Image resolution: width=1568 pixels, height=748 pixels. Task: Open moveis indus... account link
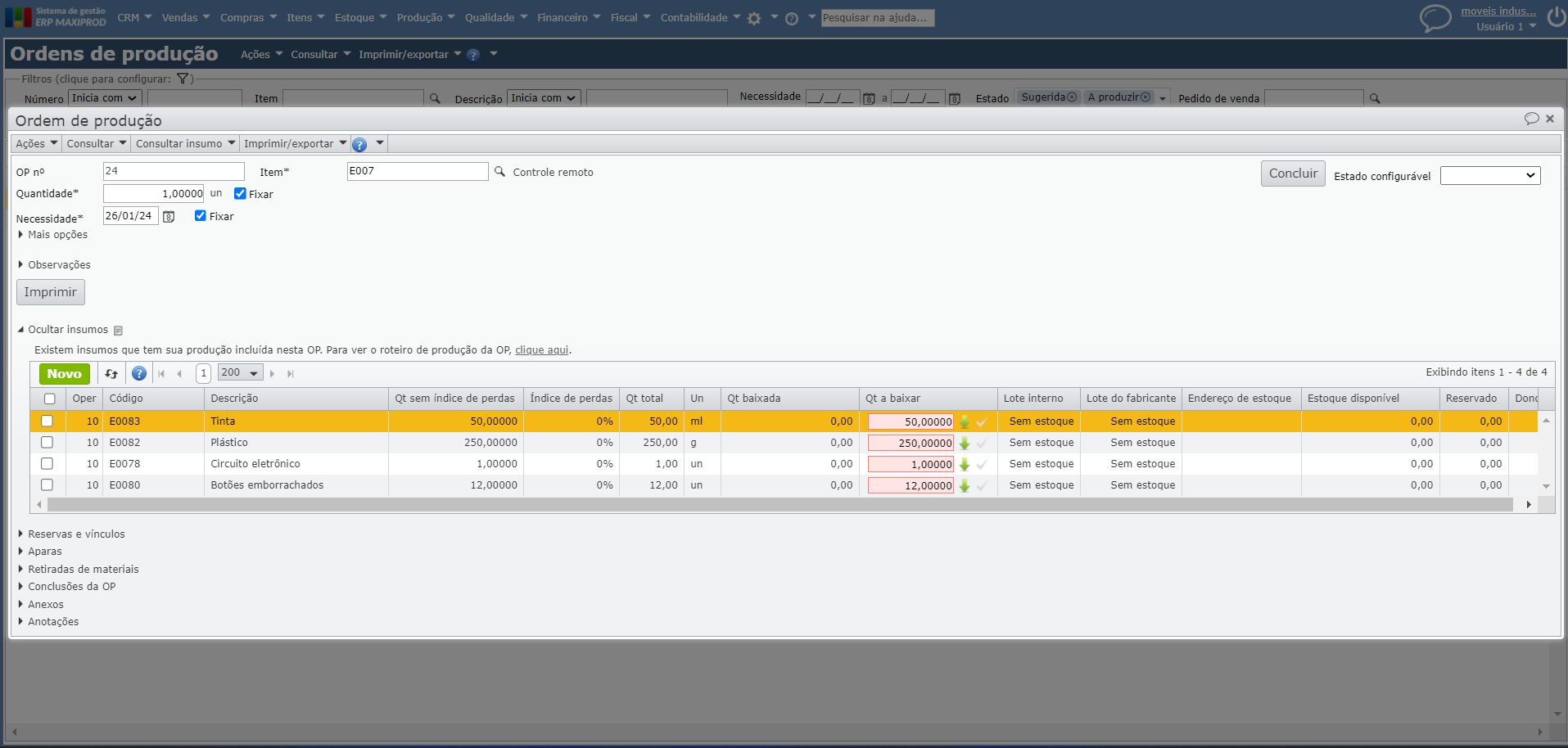pyautogui.click(x=1498, y=11)
